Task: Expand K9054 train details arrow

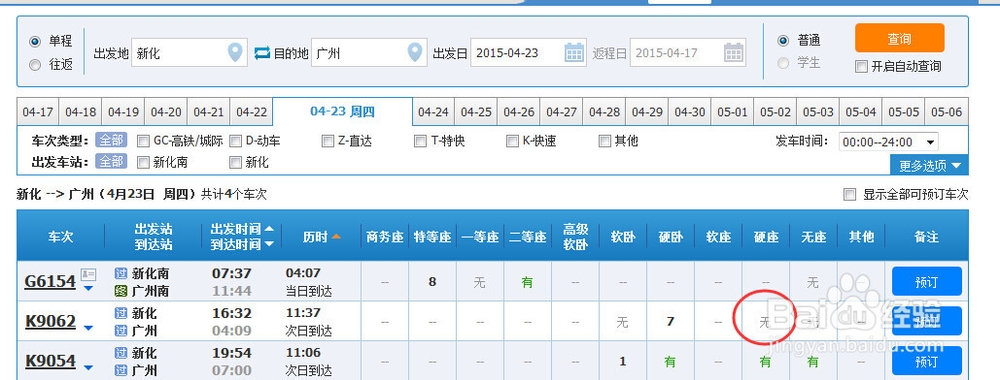Action: (x=88, y=368)
